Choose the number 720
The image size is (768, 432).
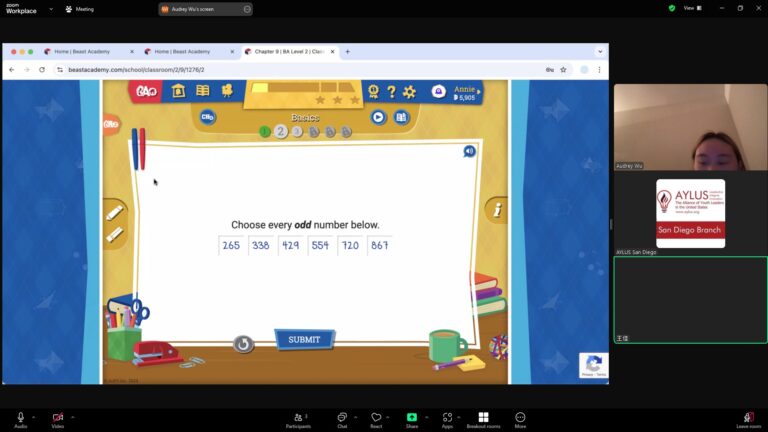pyautogui.click(x=350, y=245)
